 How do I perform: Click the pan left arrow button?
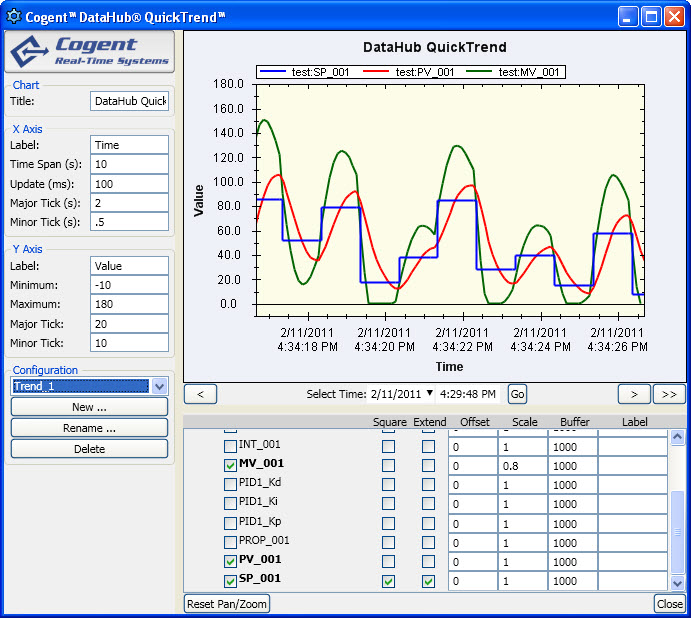click(201, 394)
